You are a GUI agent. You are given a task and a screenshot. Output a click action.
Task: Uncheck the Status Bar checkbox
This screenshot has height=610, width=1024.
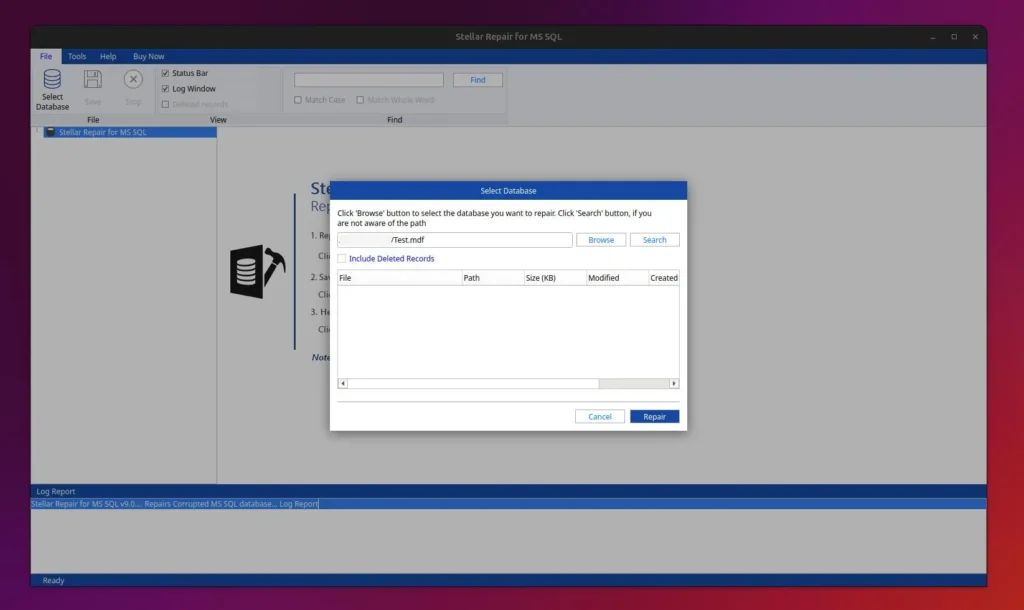165,73
